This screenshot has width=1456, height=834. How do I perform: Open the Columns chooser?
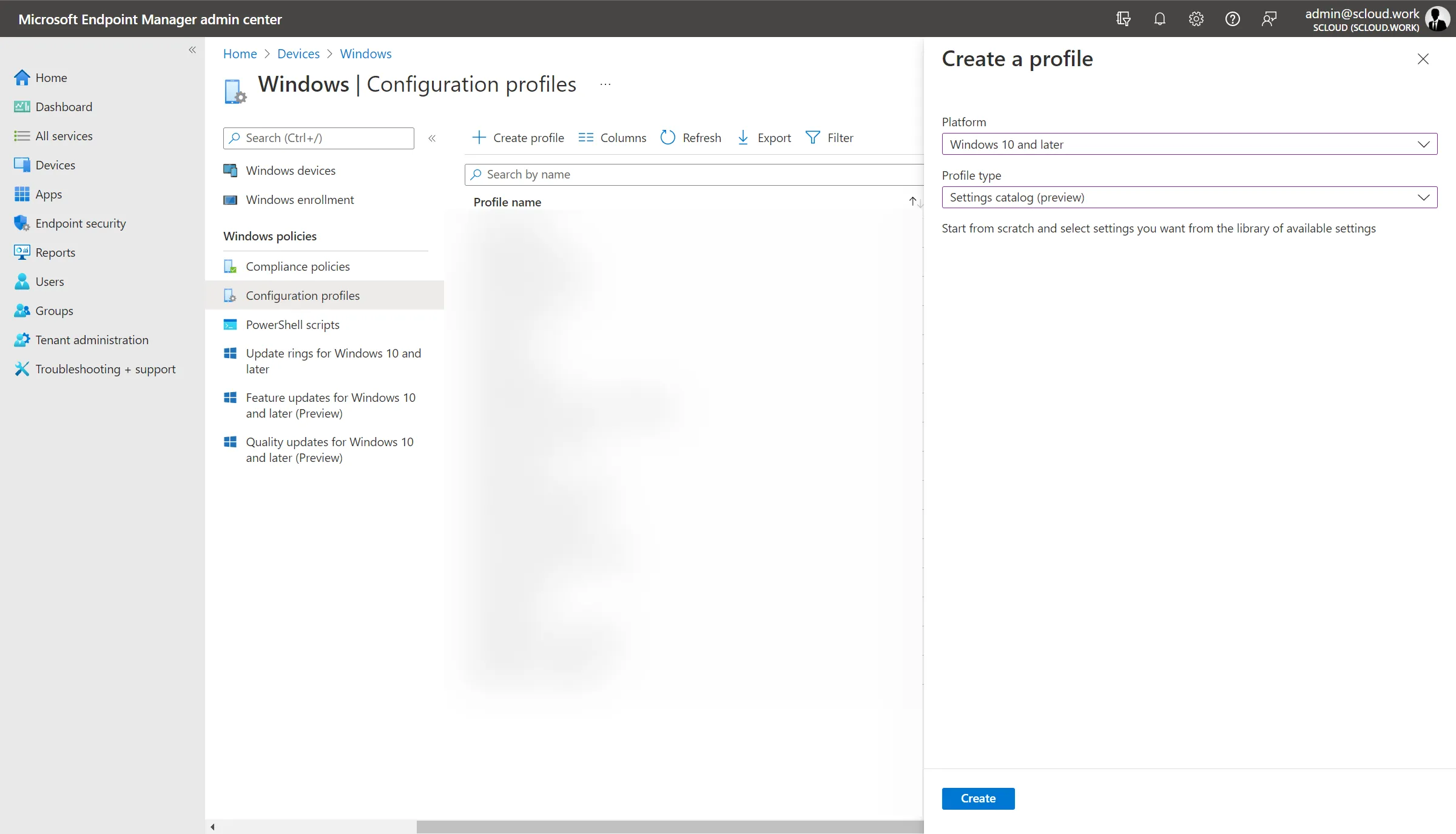point(612,138)
